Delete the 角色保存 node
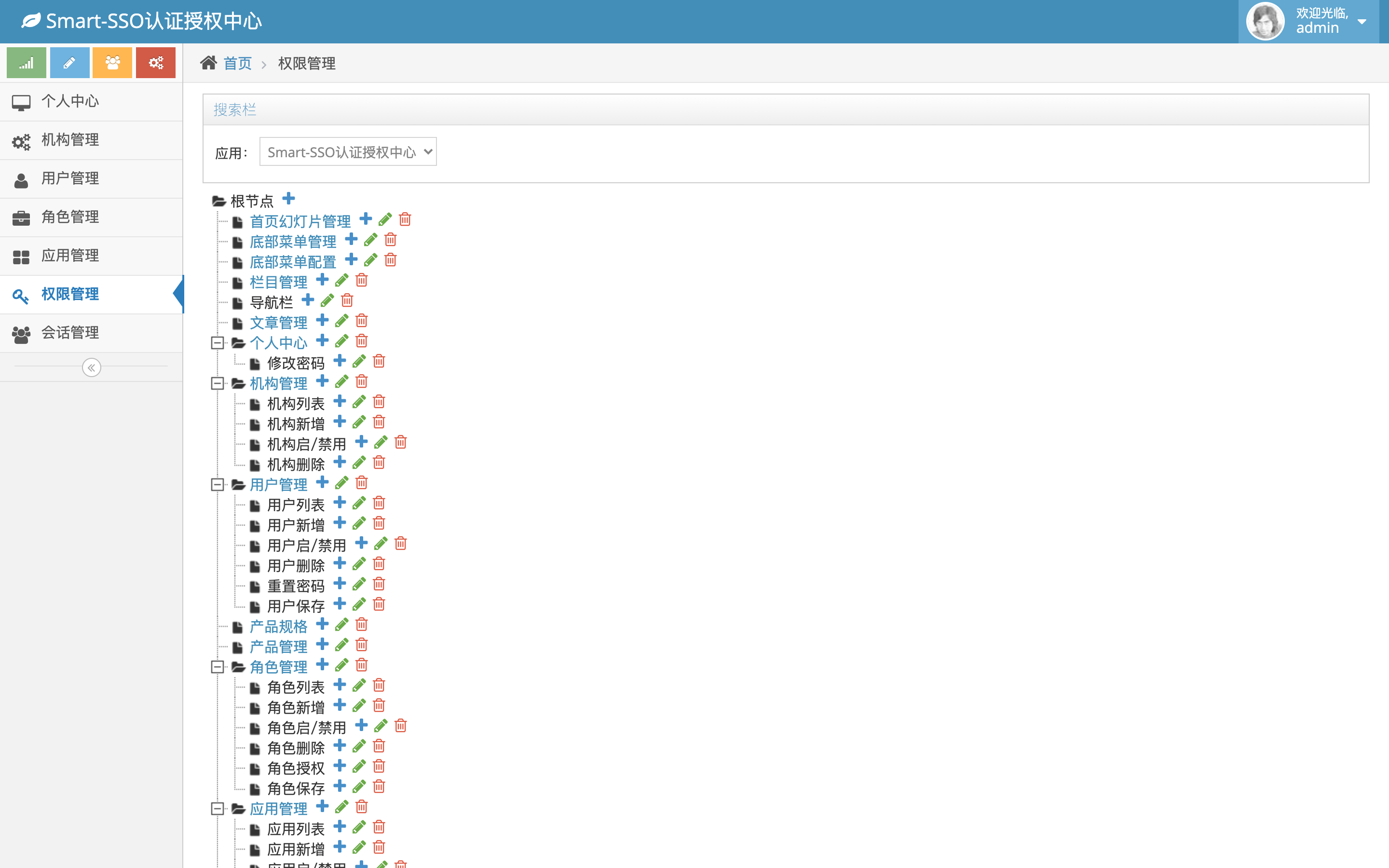 coord(379,787)
